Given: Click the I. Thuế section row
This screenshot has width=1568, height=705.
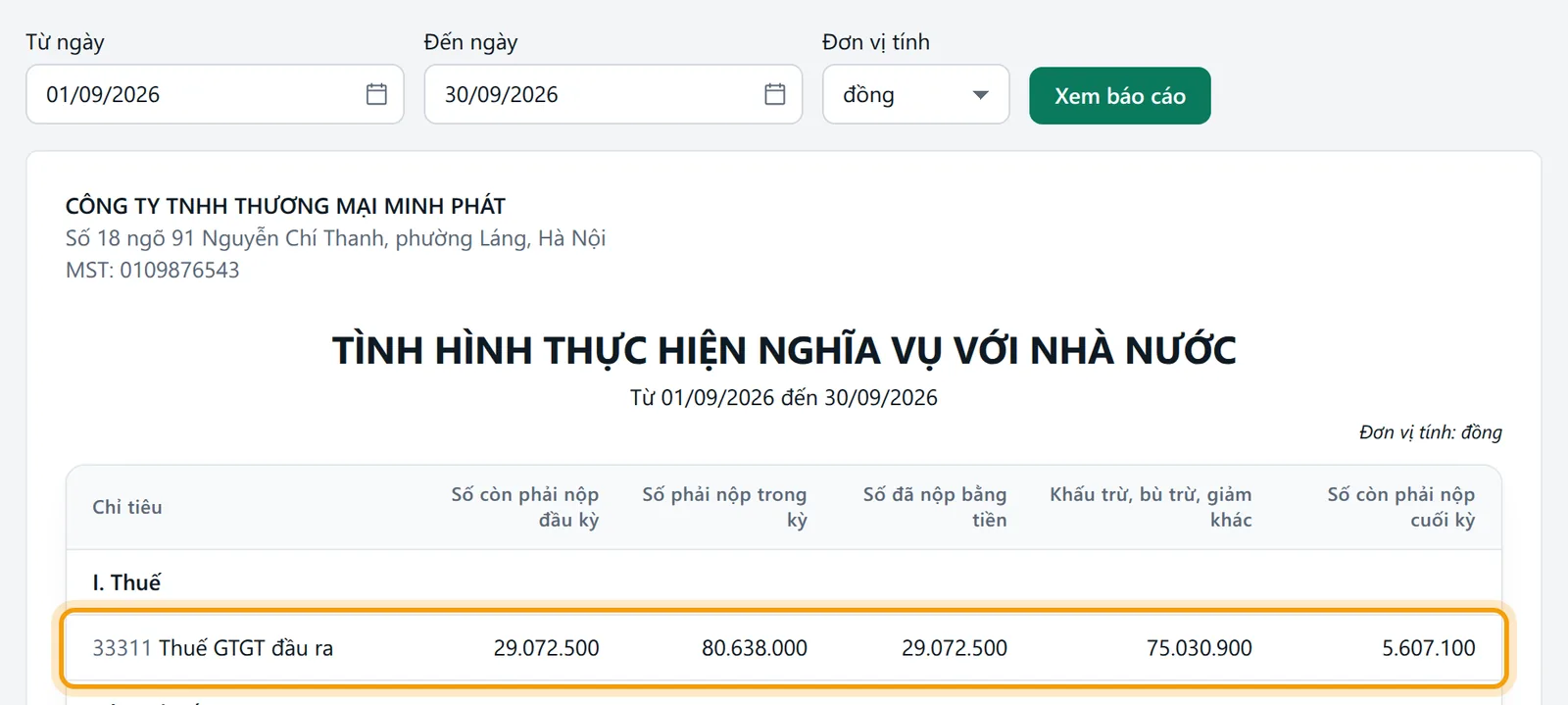Looking at the screenshot, I should (x=784, y=582).
